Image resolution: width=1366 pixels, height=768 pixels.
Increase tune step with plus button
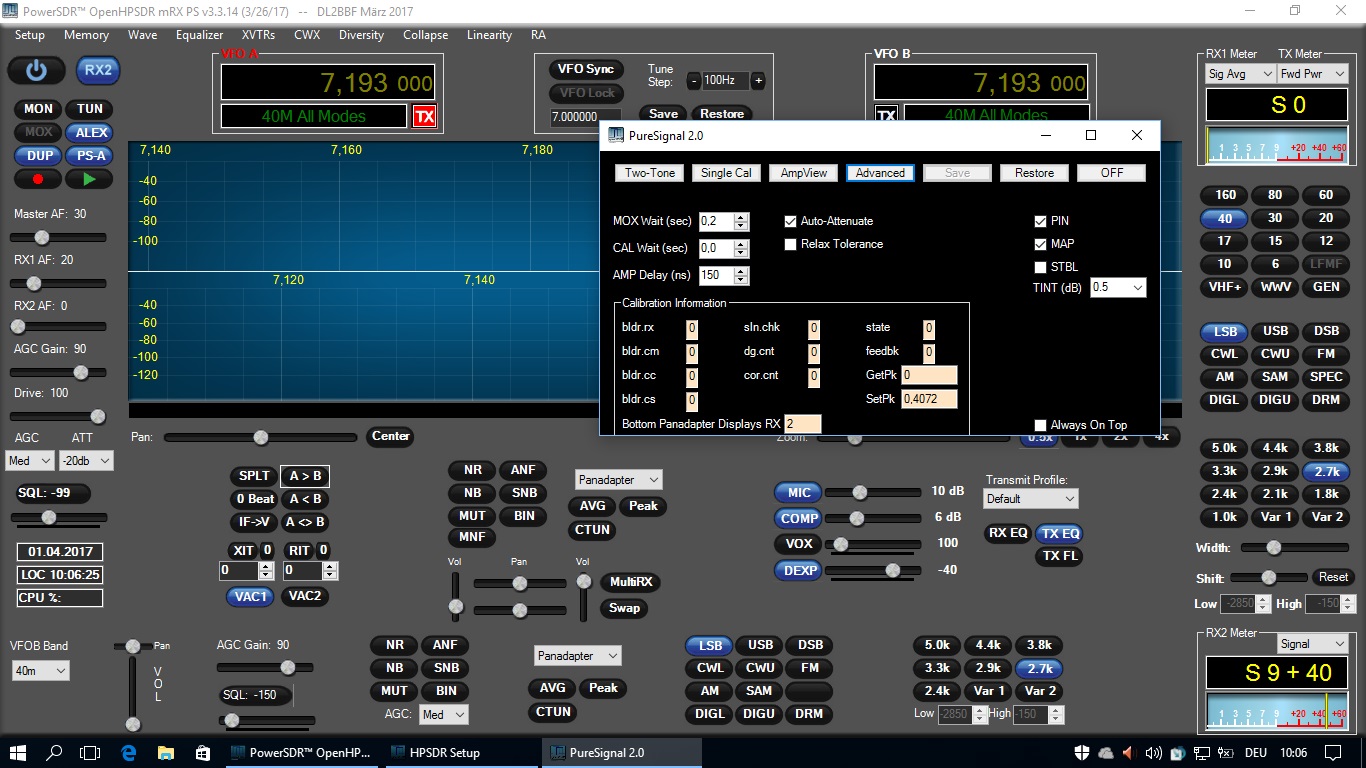[758, 80]
